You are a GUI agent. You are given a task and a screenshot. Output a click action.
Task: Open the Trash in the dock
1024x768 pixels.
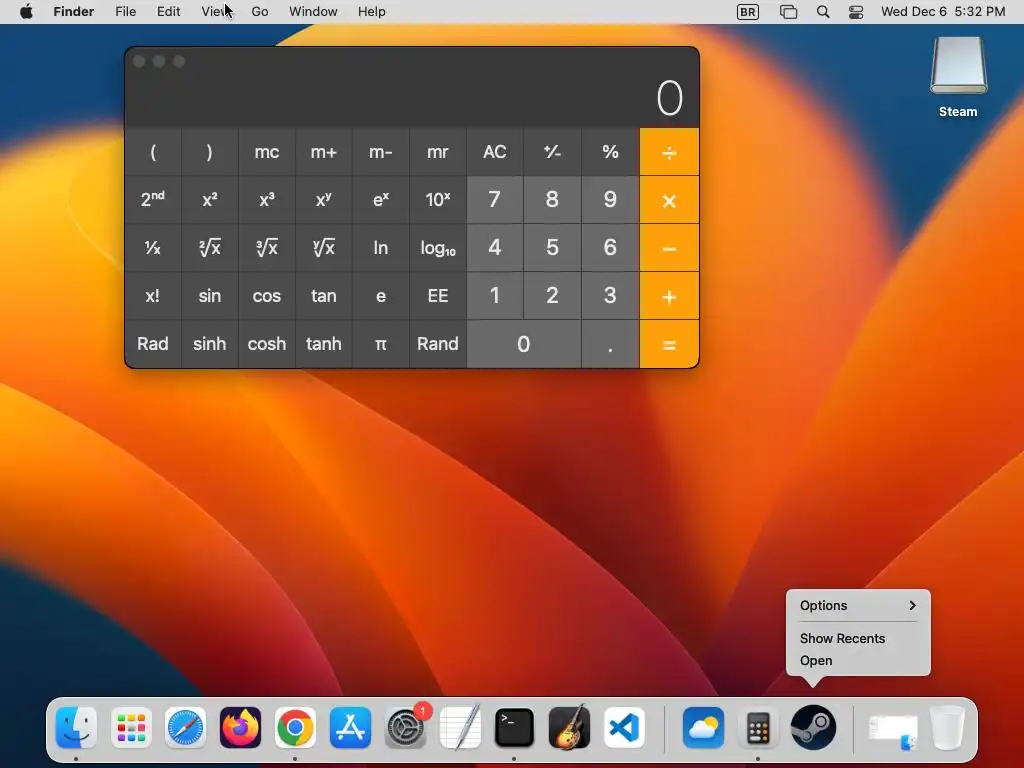pos(948,728)
